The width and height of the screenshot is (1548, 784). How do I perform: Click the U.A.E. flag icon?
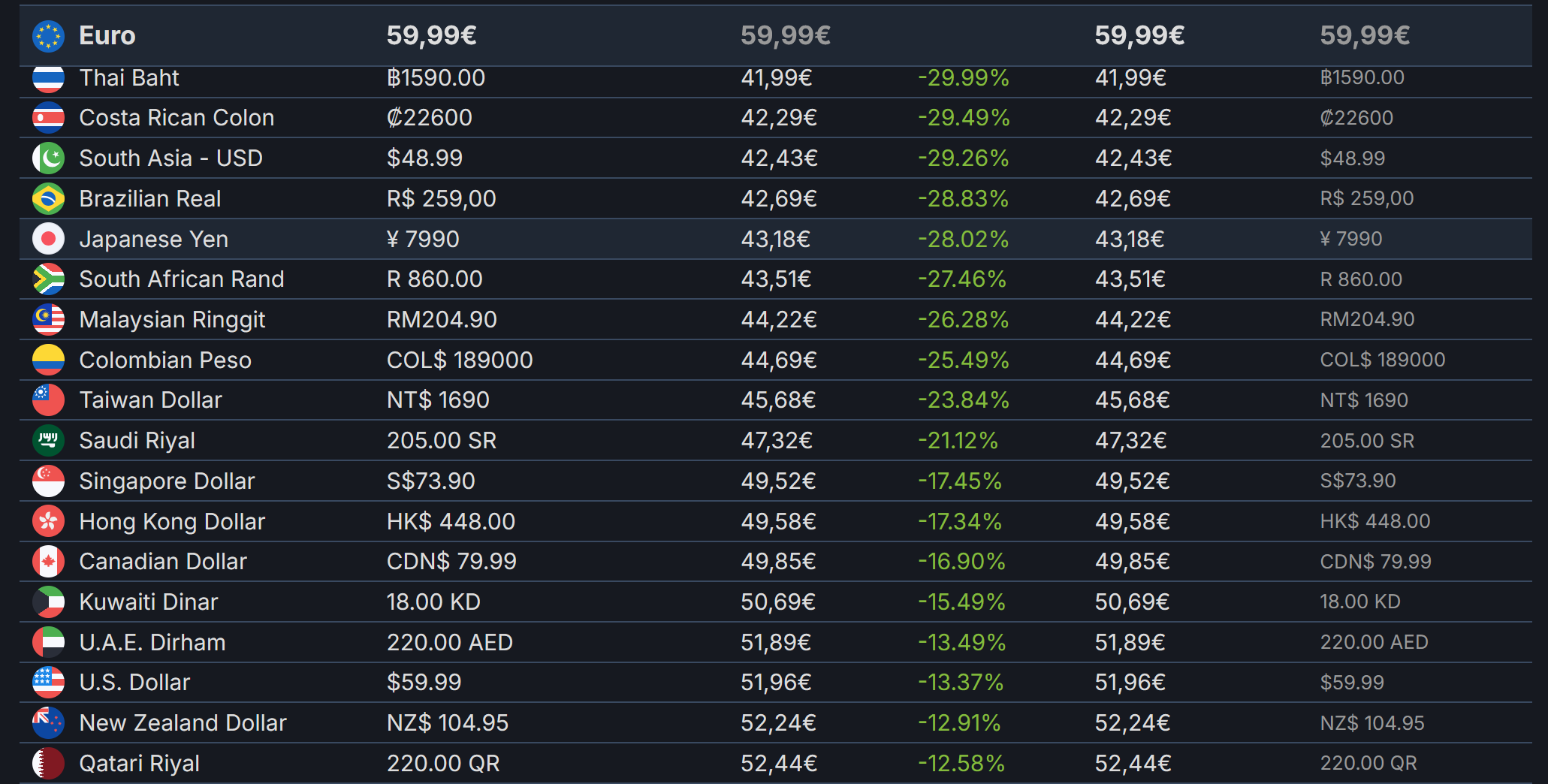click(48, 643)
